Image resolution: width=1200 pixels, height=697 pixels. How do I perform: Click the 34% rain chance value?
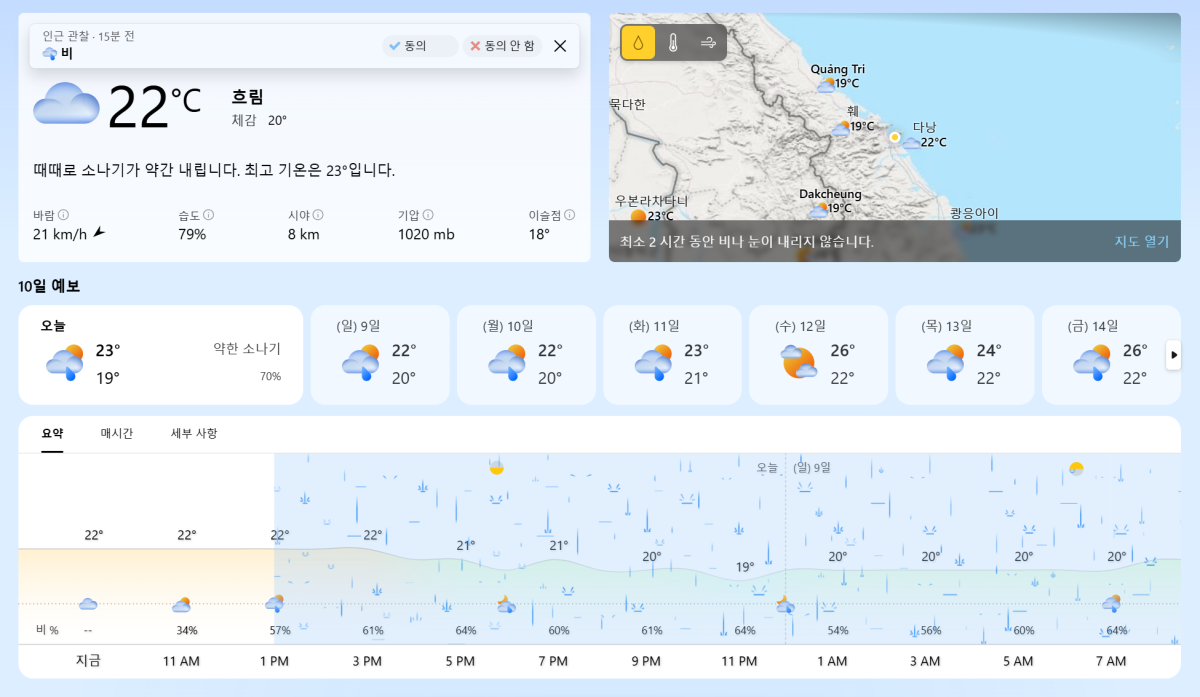click(x=187, y=630)
